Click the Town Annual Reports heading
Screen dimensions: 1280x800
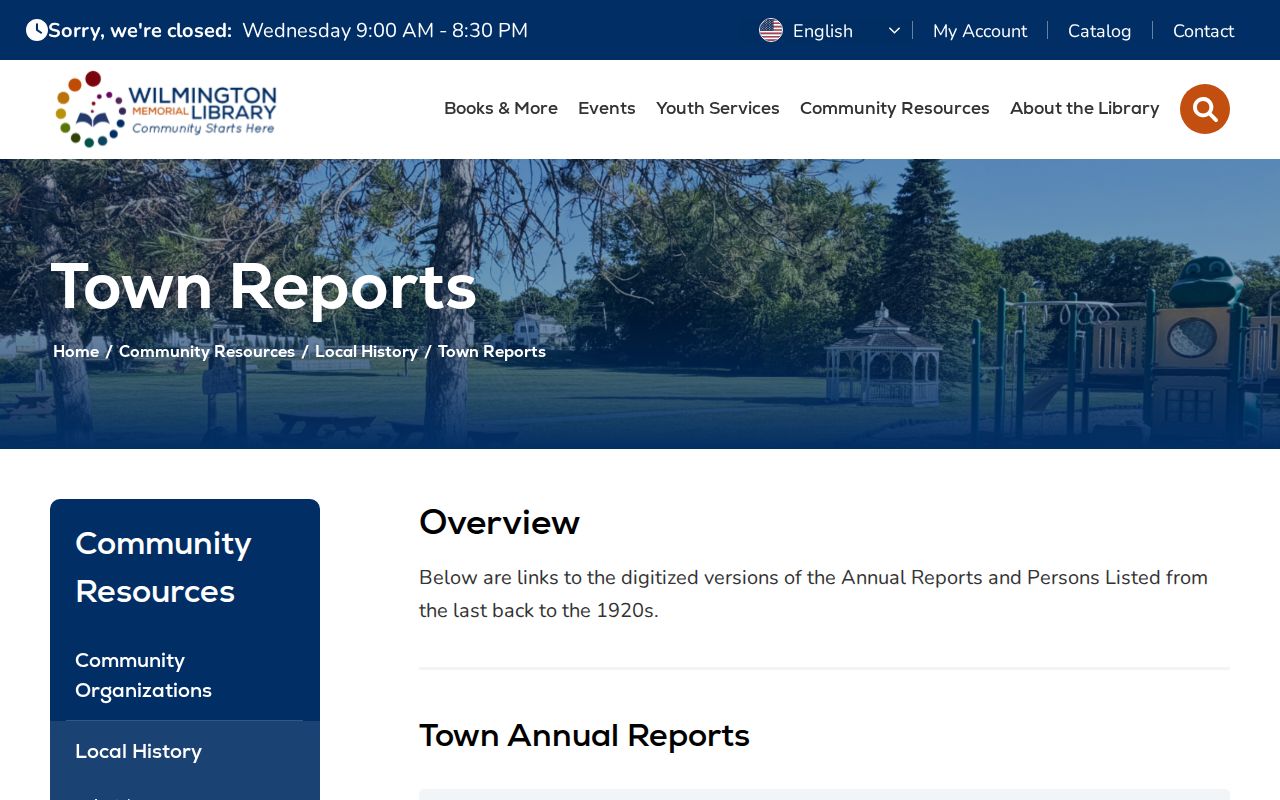coord(584,735)
